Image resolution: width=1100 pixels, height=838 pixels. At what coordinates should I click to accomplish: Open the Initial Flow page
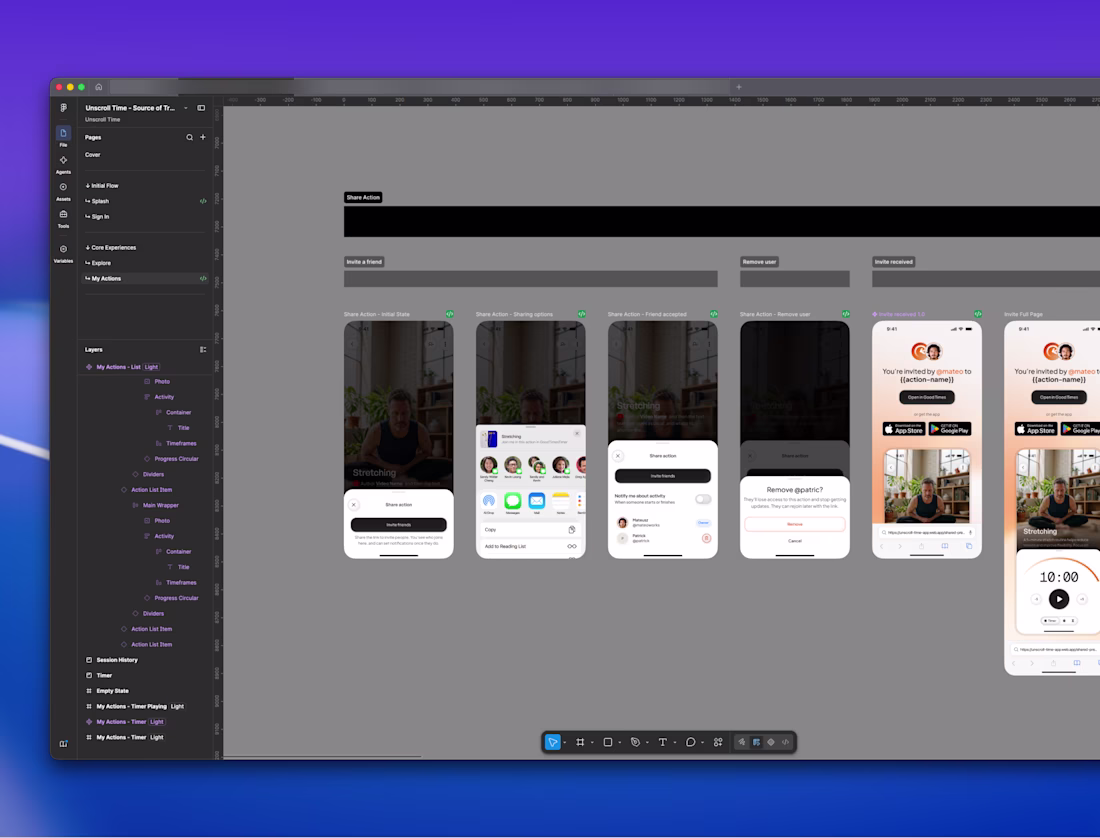coord(102,186)
